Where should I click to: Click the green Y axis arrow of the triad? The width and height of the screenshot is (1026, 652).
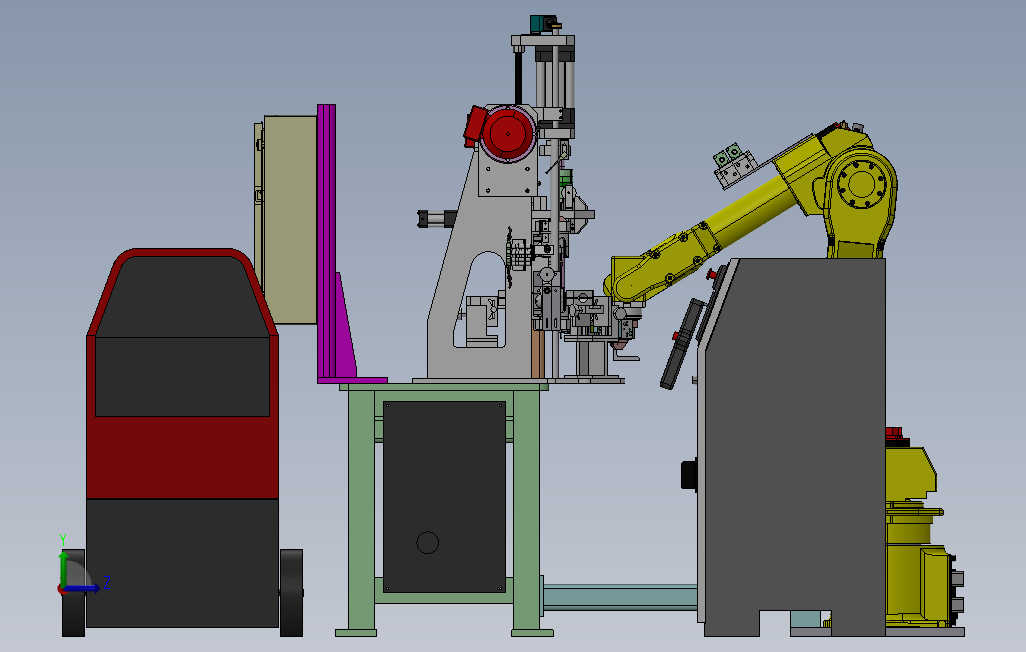coord(63,567)
